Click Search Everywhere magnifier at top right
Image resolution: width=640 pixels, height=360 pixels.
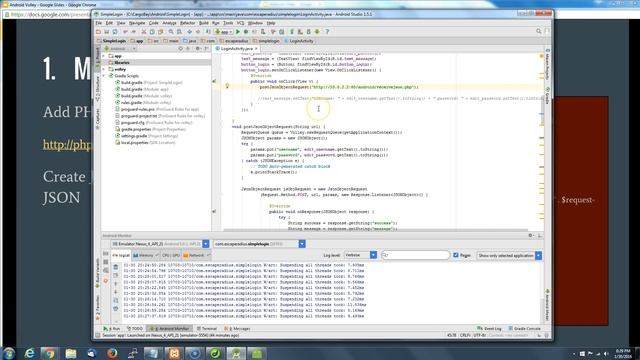[539, 31]
